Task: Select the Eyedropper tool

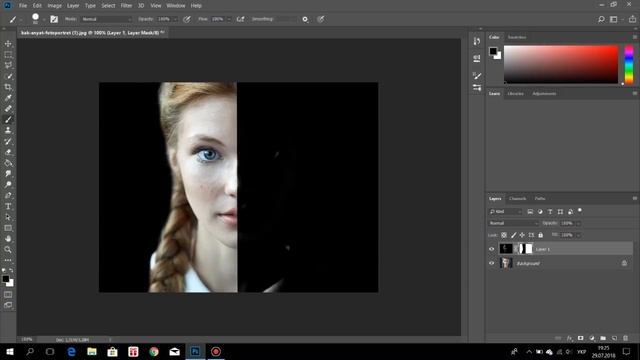Action: click(x=8, y=98)
